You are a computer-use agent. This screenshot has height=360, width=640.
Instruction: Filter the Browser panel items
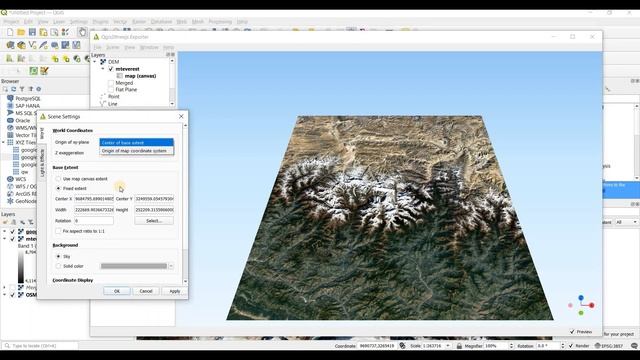coord(22,89)
